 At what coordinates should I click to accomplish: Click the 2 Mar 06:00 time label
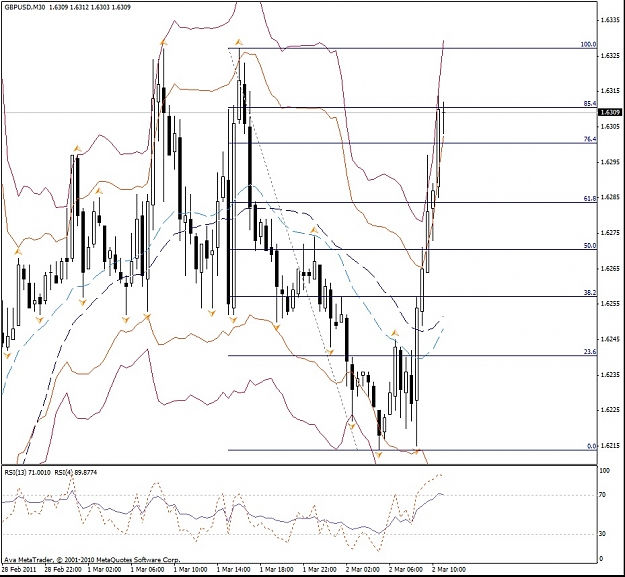[x=406, y=569]
